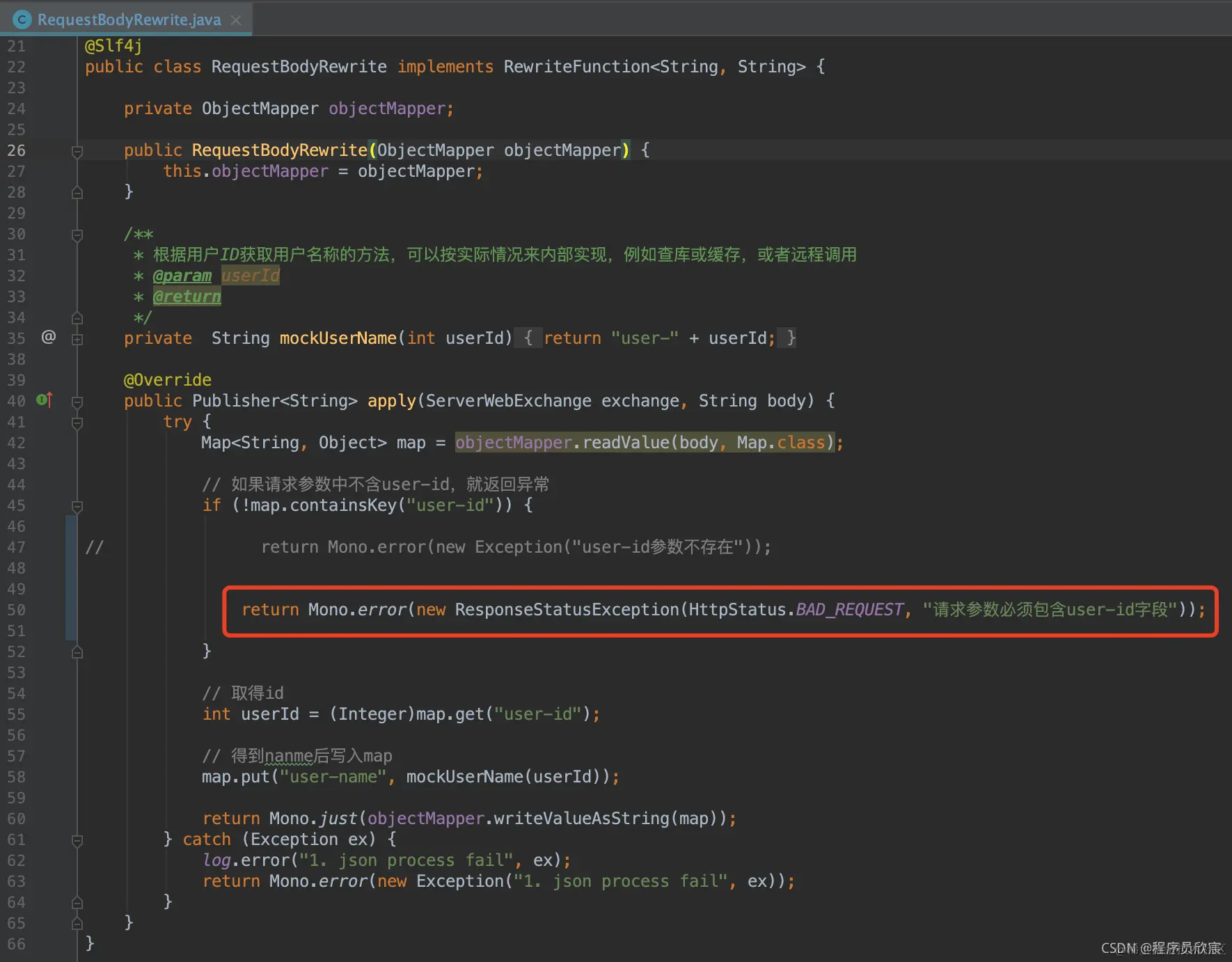Image resolution: width=1232 pixels, height=962 pixels.
Task: Click the readValue call on line 42
Action: tap(626, 443)
